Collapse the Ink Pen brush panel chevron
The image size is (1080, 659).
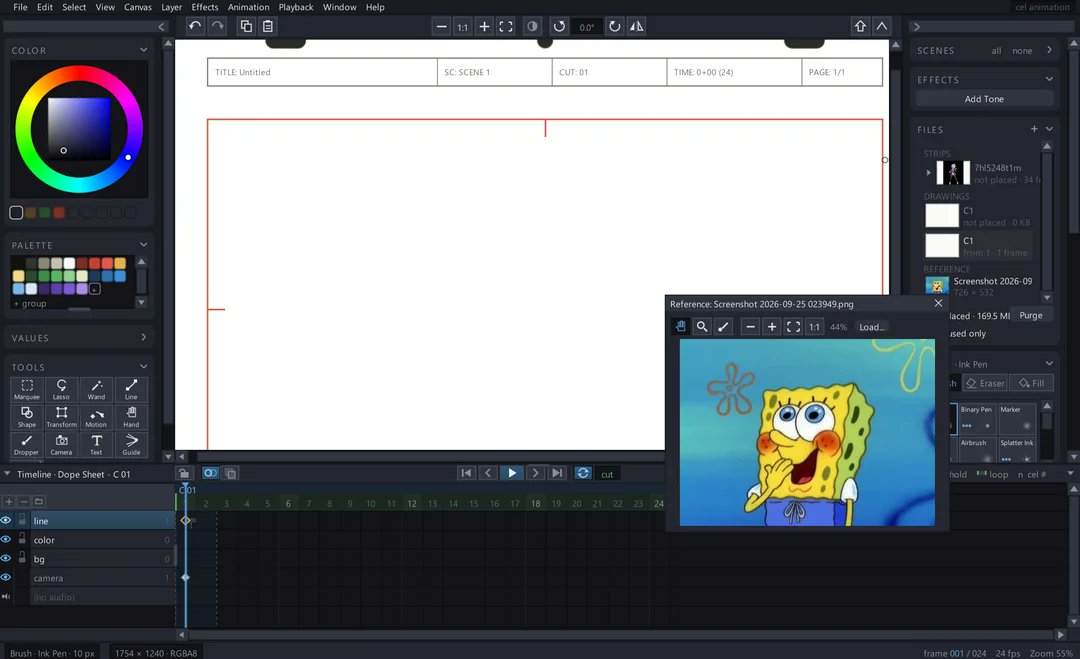(x=1049, y=364)
